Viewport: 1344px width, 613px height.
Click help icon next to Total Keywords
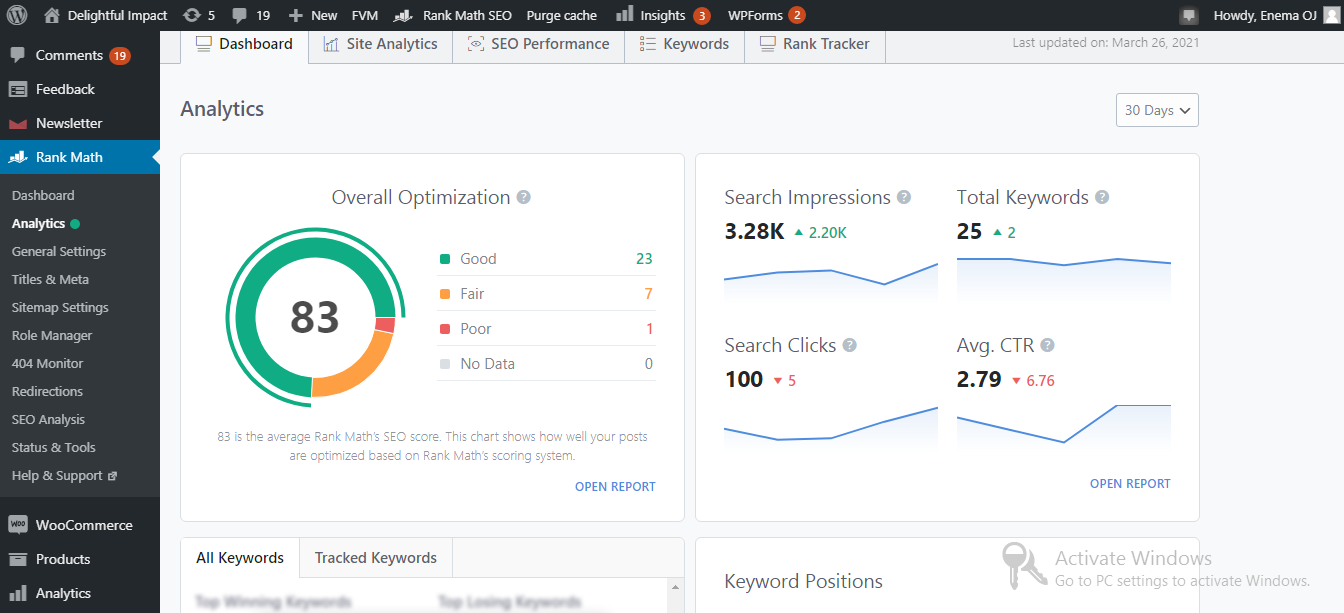[1102, 198]
